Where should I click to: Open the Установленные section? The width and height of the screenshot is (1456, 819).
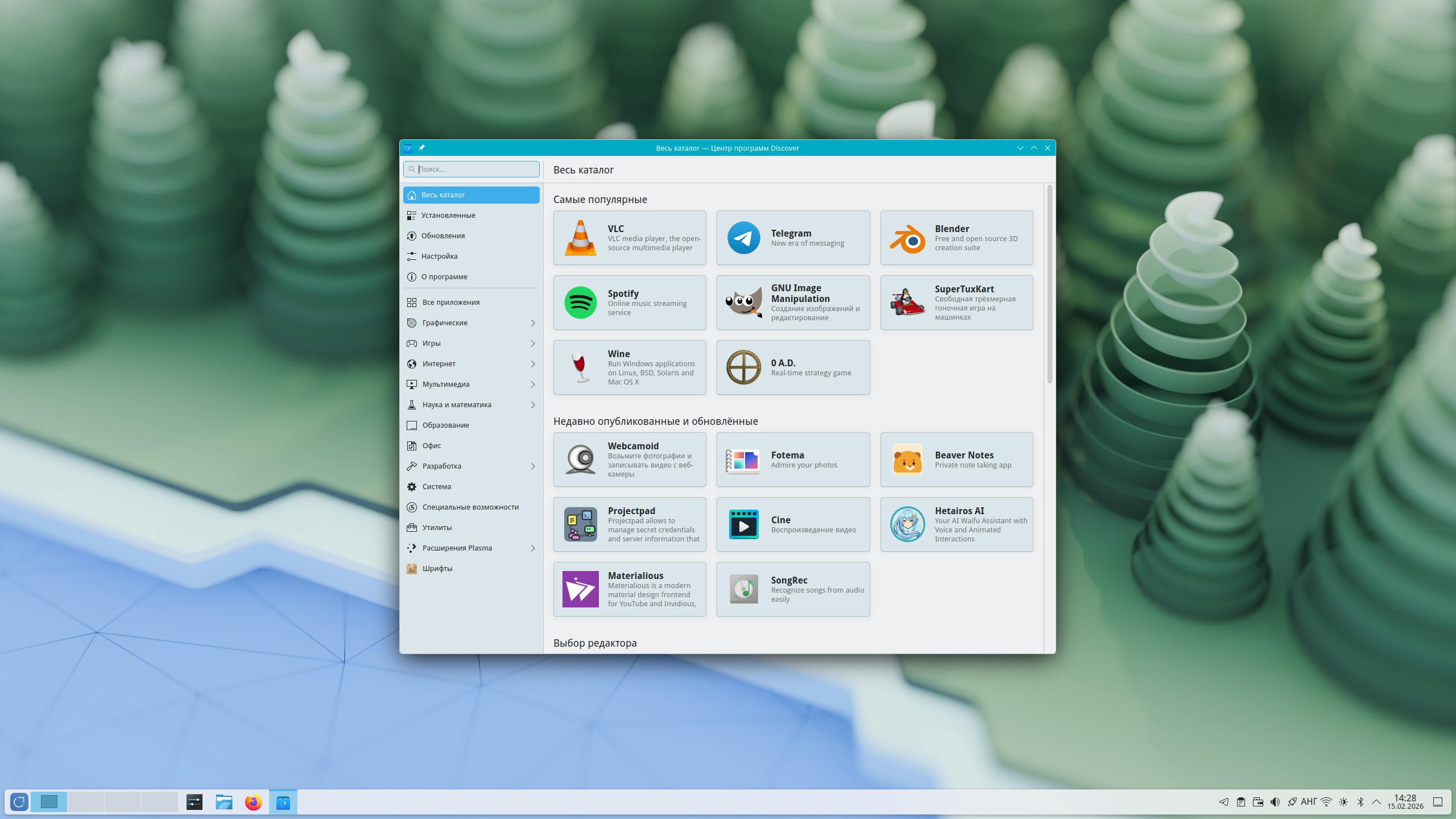click(x=448, y=215)
